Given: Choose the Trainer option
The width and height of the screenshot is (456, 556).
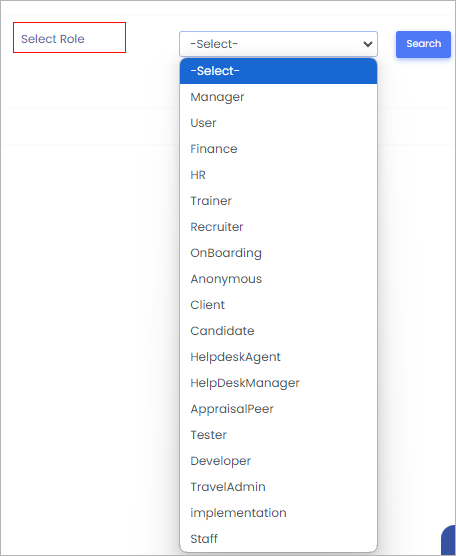Looking at the screenshot, I should 278,201.
